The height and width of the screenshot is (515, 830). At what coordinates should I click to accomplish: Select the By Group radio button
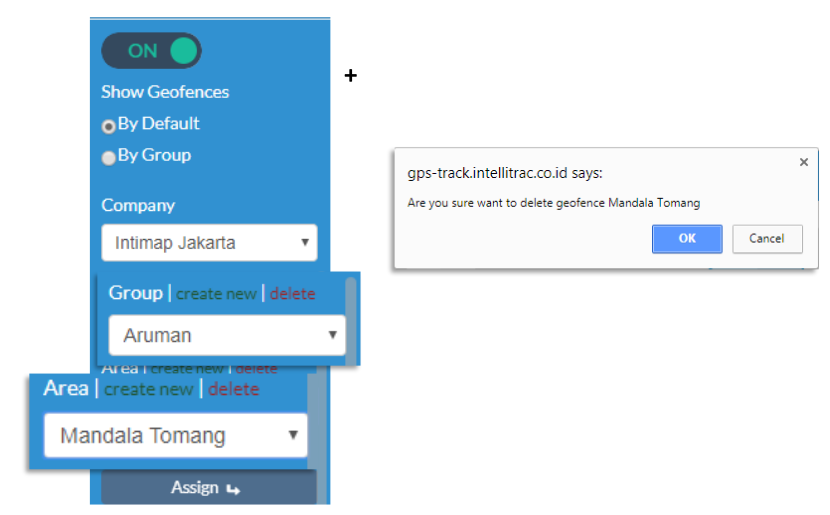(108, 157)
